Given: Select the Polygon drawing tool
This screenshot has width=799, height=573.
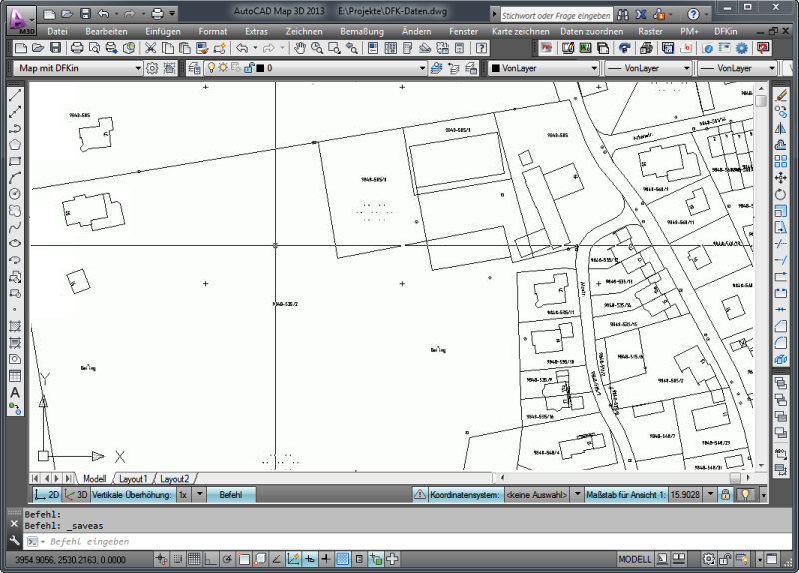Looking at the screenshot, I should click(x=15, y=145).
